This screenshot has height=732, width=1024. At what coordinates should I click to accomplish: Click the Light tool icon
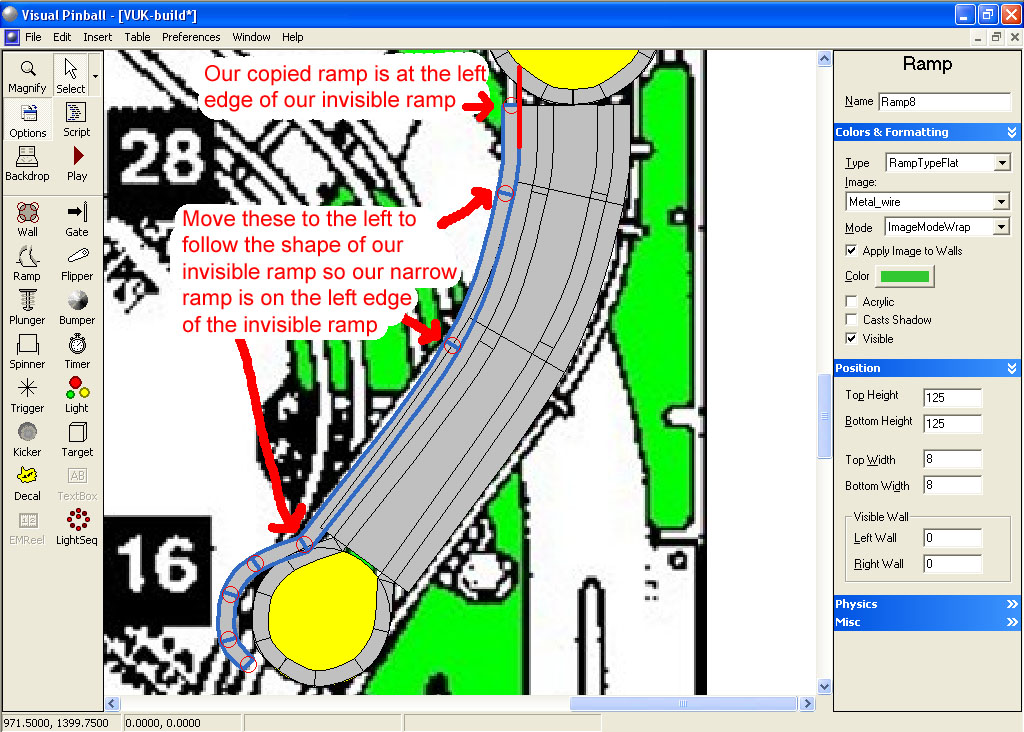pyautogui.click(x=77, y=394)
